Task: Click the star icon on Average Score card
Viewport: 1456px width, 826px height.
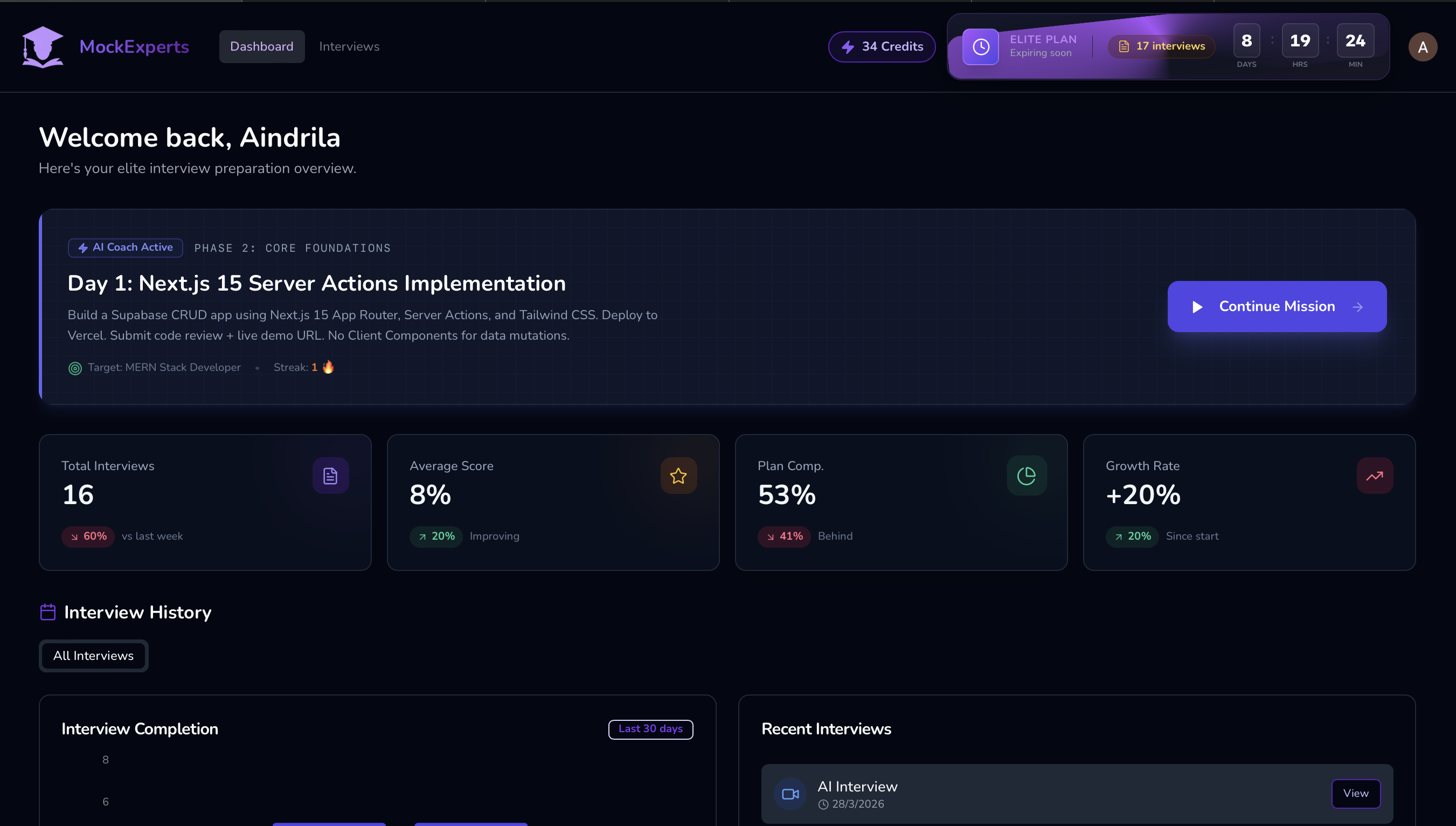Action: point(678,476)
